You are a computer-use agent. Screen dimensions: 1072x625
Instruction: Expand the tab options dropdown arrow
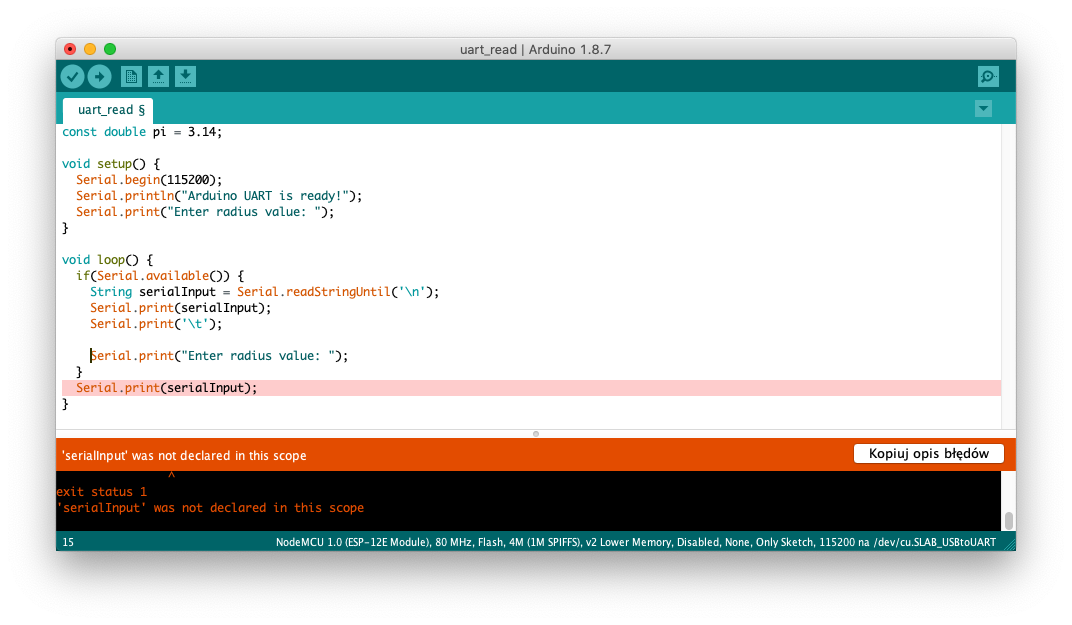click(x=983, y=109)
